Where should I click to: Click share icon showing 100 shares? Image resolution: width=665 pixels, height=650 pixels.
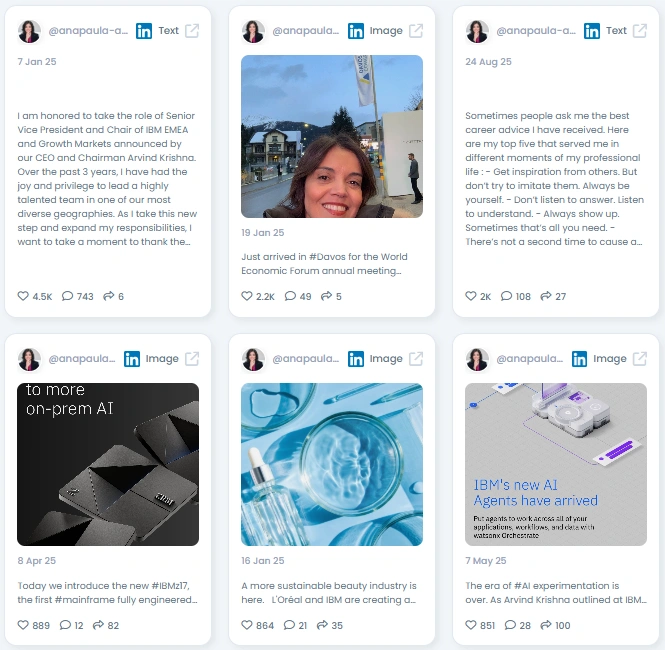[x=546, y=625]
